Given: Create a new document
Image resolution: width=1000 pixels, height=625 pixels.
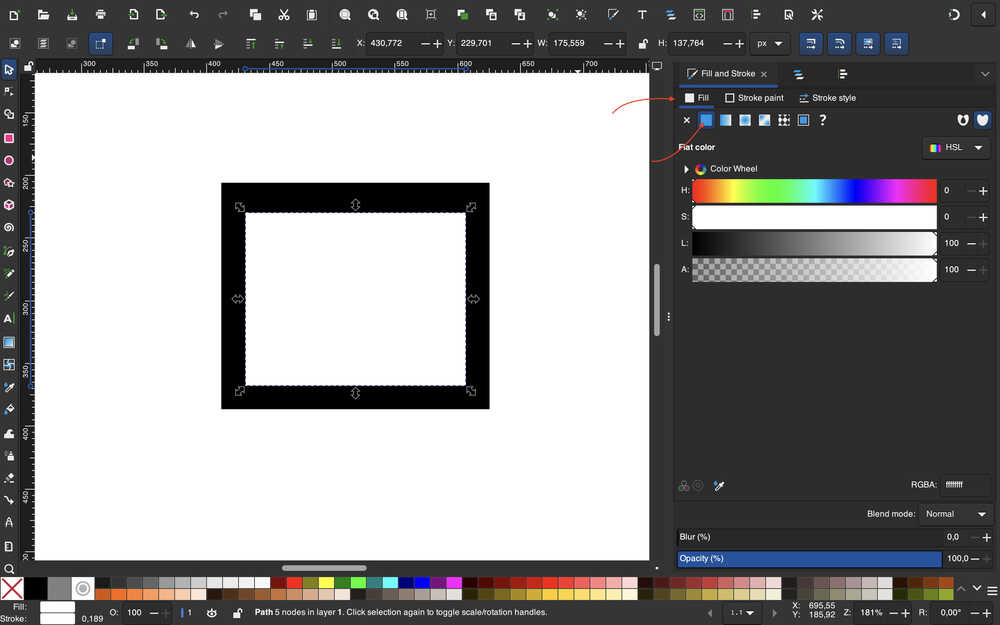Looking at the screenshot, I should coord(14,15).
